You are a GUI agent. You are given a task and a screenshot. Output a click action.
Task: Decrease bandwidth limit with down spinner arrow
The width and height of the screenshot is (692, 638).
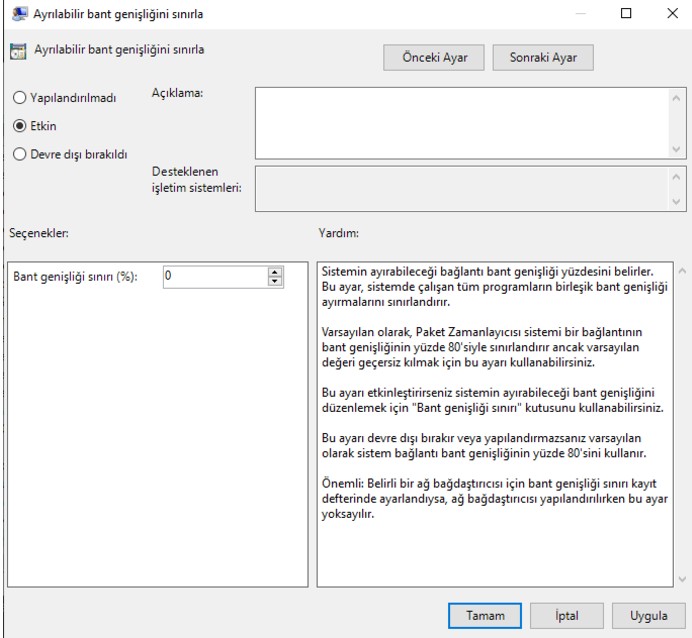pos(275,281)
